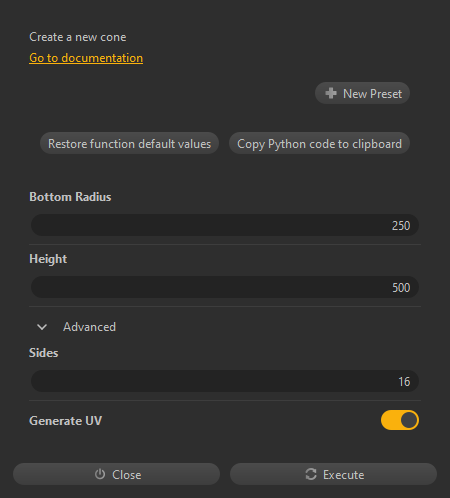Image resolution: width=450 pixels, height=498 pixels.
Task: Open the Go to documentation link
Action: click(x=86, y=58)
